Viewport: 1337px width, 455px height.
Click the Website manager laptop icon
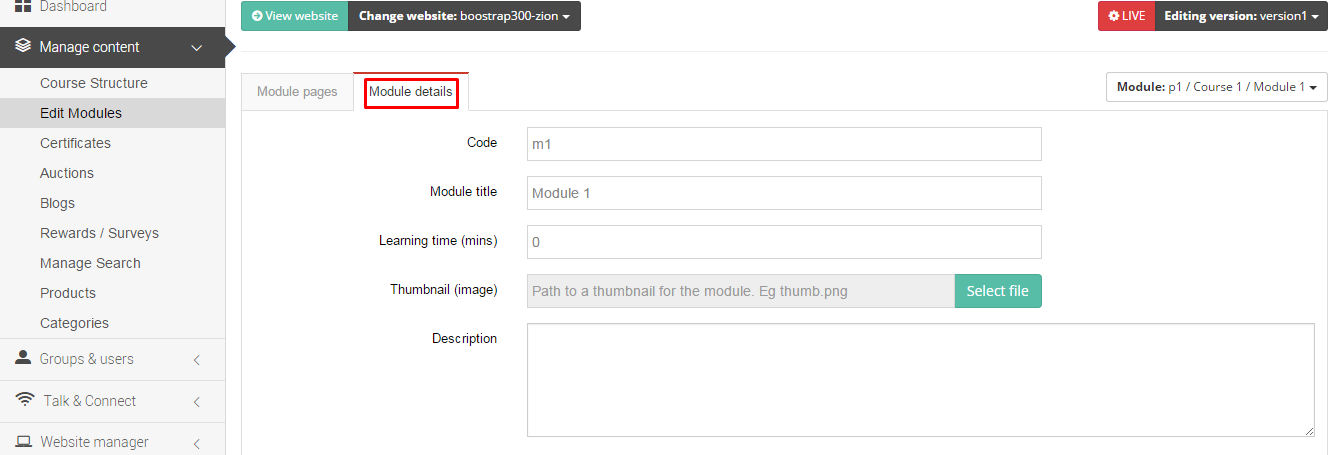(x=23, y=442)
